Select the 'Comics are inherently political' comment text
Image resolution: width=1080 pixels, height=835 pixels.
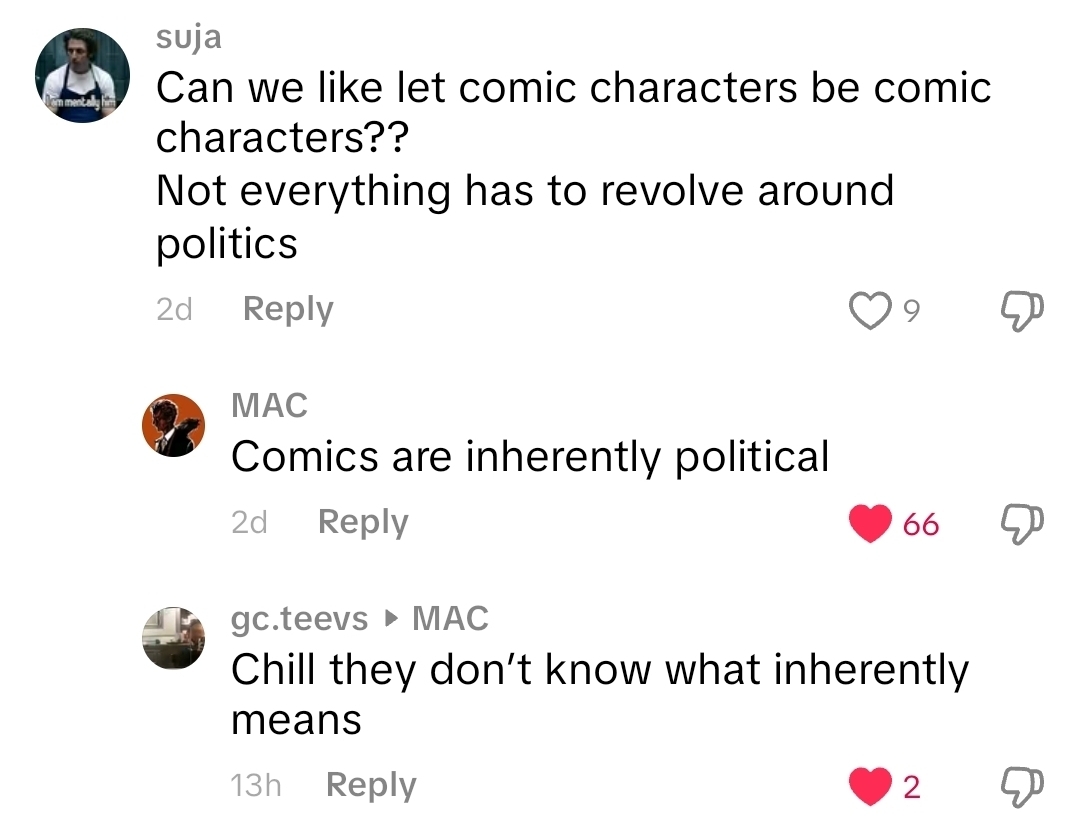530,458
